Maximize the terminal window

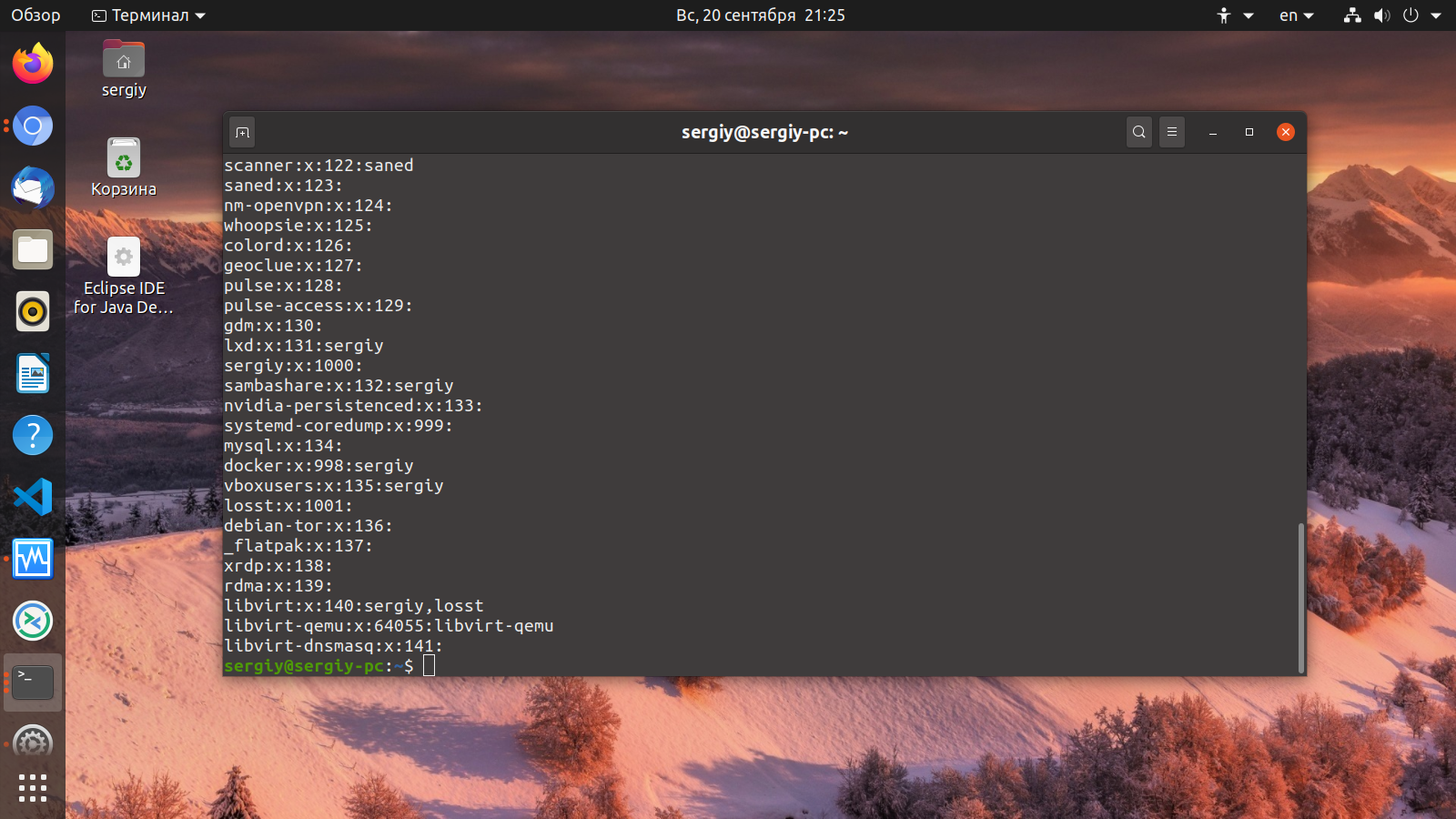click(1249, 132)
